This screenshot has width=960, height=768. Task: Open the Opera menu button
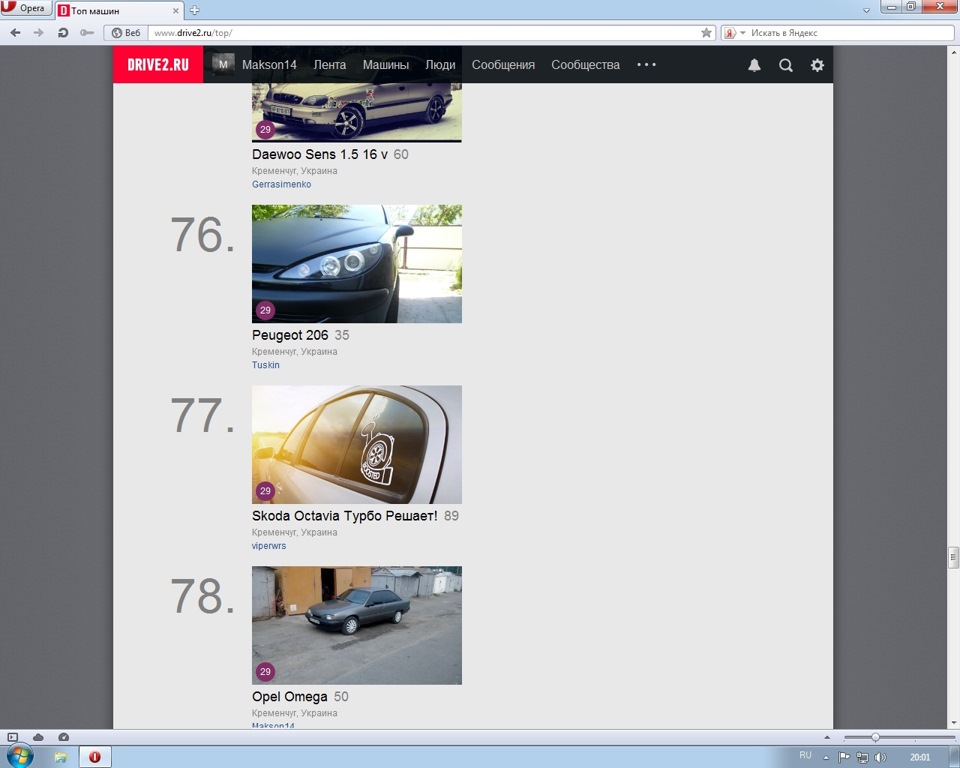26,8
